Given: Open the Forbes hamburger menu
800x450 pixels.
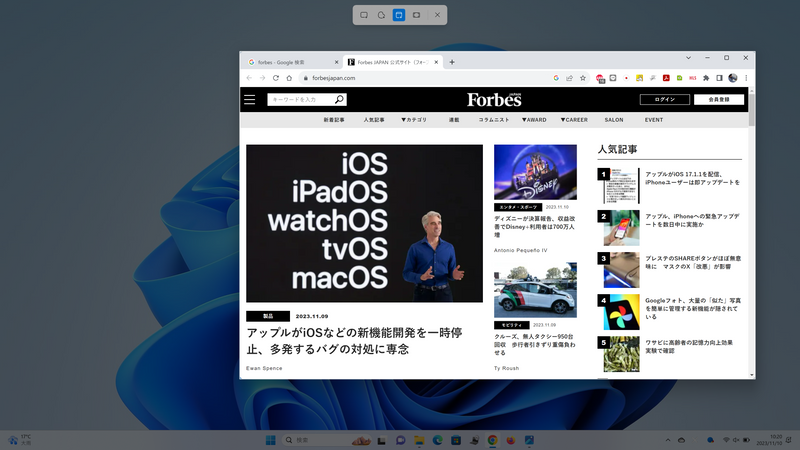Looking at the screenshot, I should [x=249, y=100].
